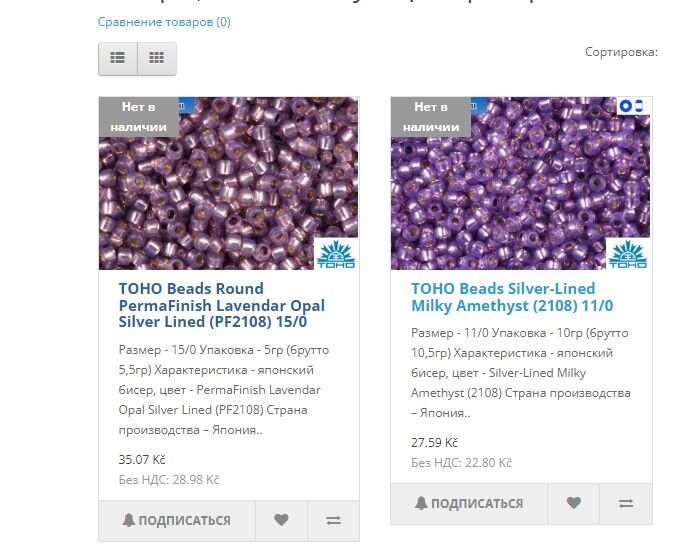Image resolution: width=678 pixels, height=555 pixels.
Task: Switch to list view layout
Action: pos(118,58)
